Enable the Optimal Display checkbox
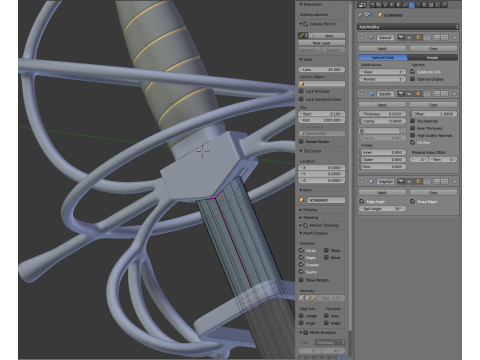This screenshot has width=480, height=360. [x=413, y=79]
